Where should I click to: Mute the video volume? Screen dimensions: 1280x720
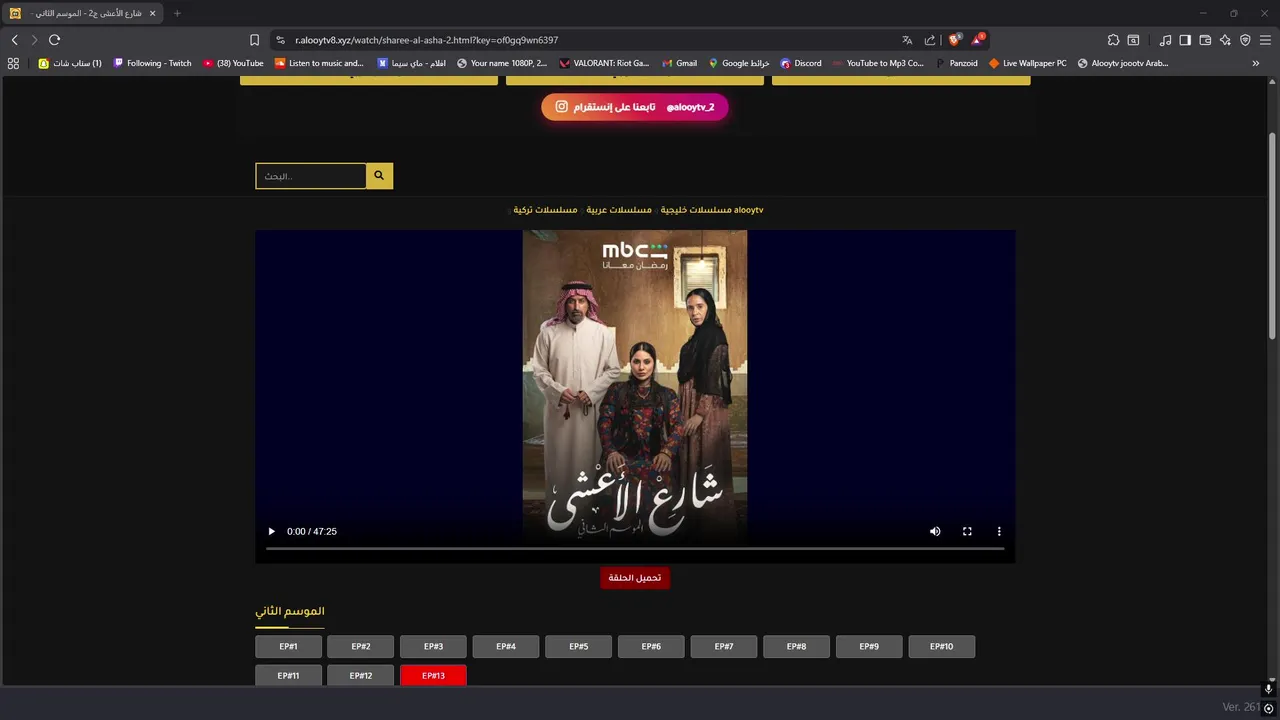935,531
